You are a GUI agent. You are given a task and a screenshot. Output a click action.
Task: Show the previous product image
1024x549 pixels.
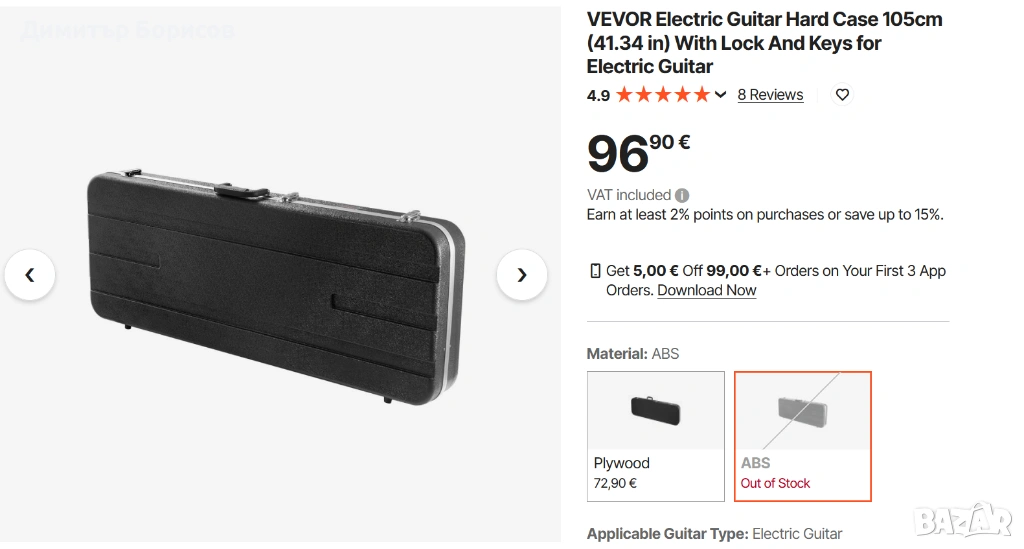[x=30, y=275]
